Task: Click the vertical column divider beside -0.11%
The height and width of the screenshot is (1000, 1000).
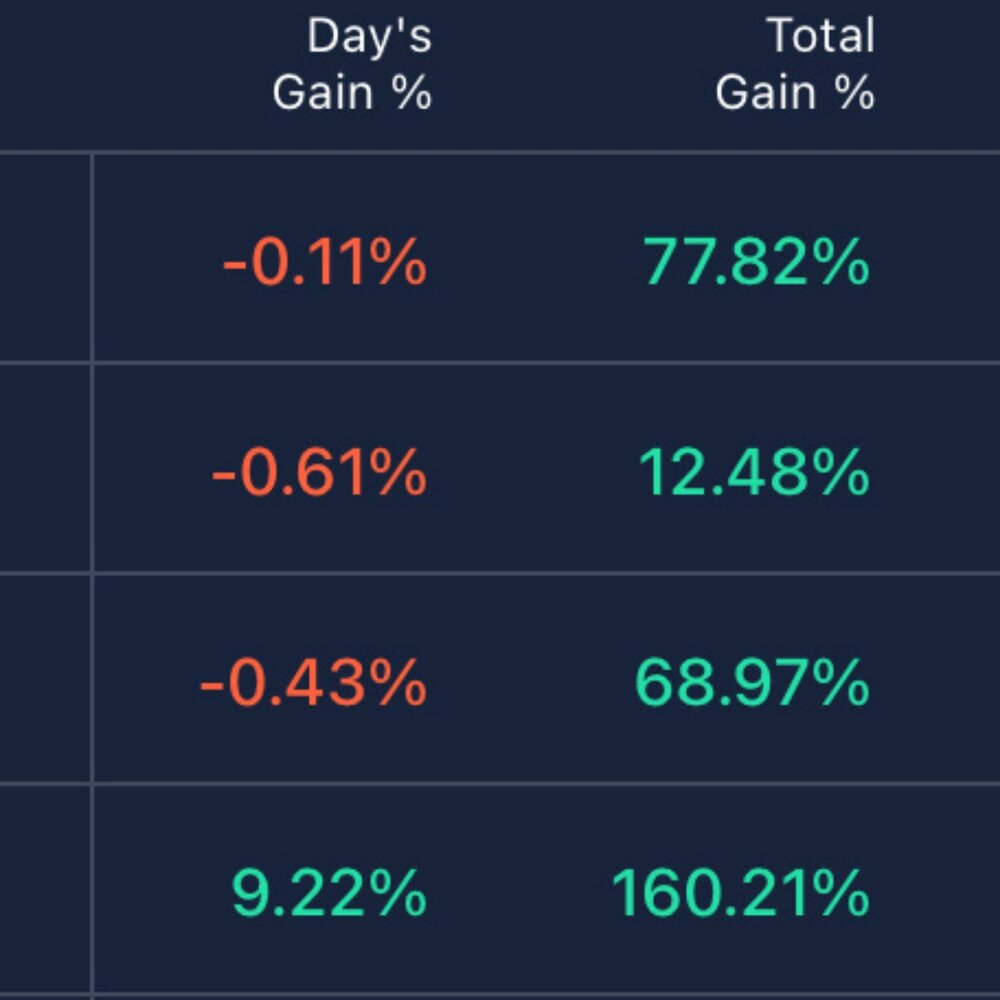Action: click(x=92, y=258)
